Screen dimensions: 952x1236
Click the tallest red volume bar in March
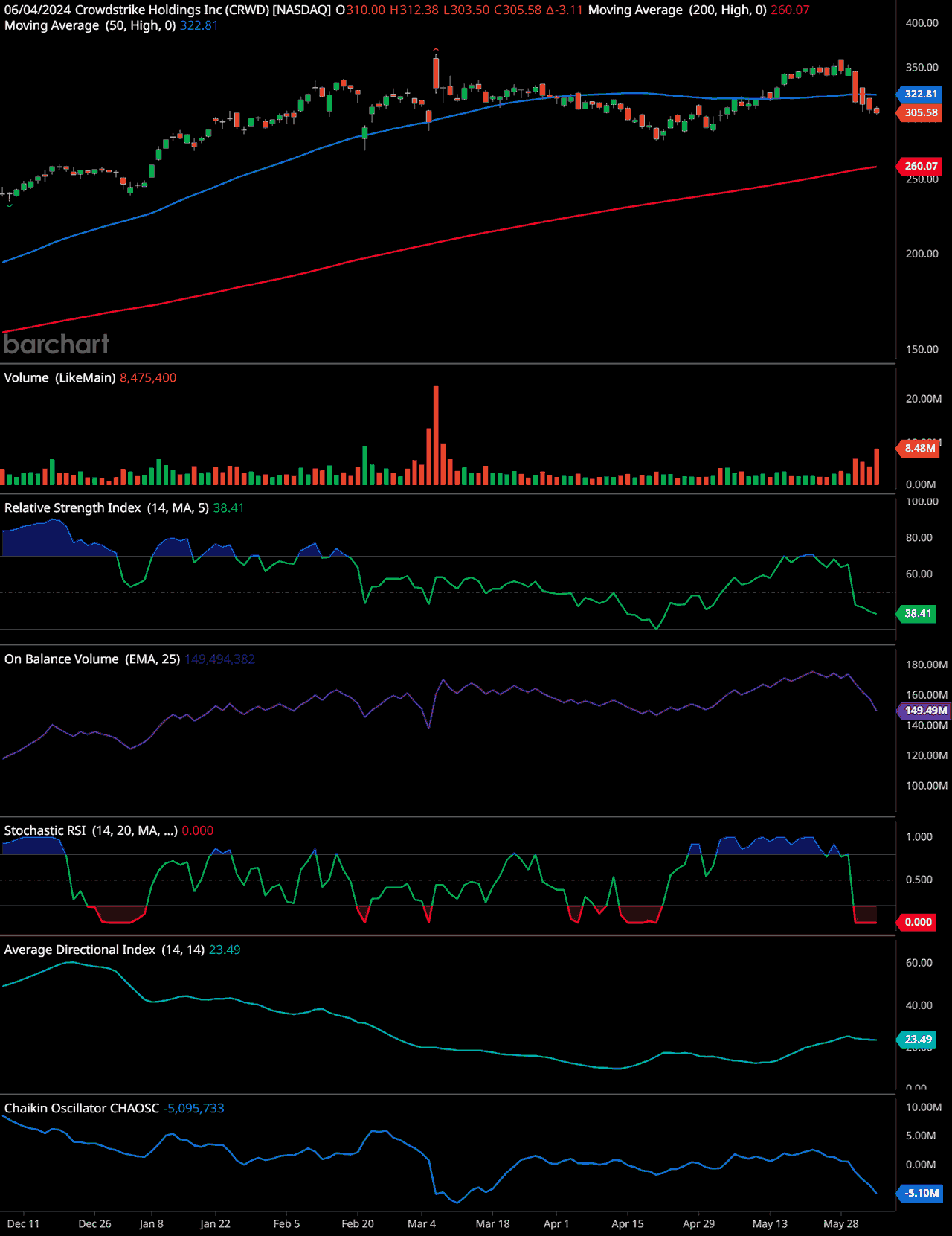436,435
